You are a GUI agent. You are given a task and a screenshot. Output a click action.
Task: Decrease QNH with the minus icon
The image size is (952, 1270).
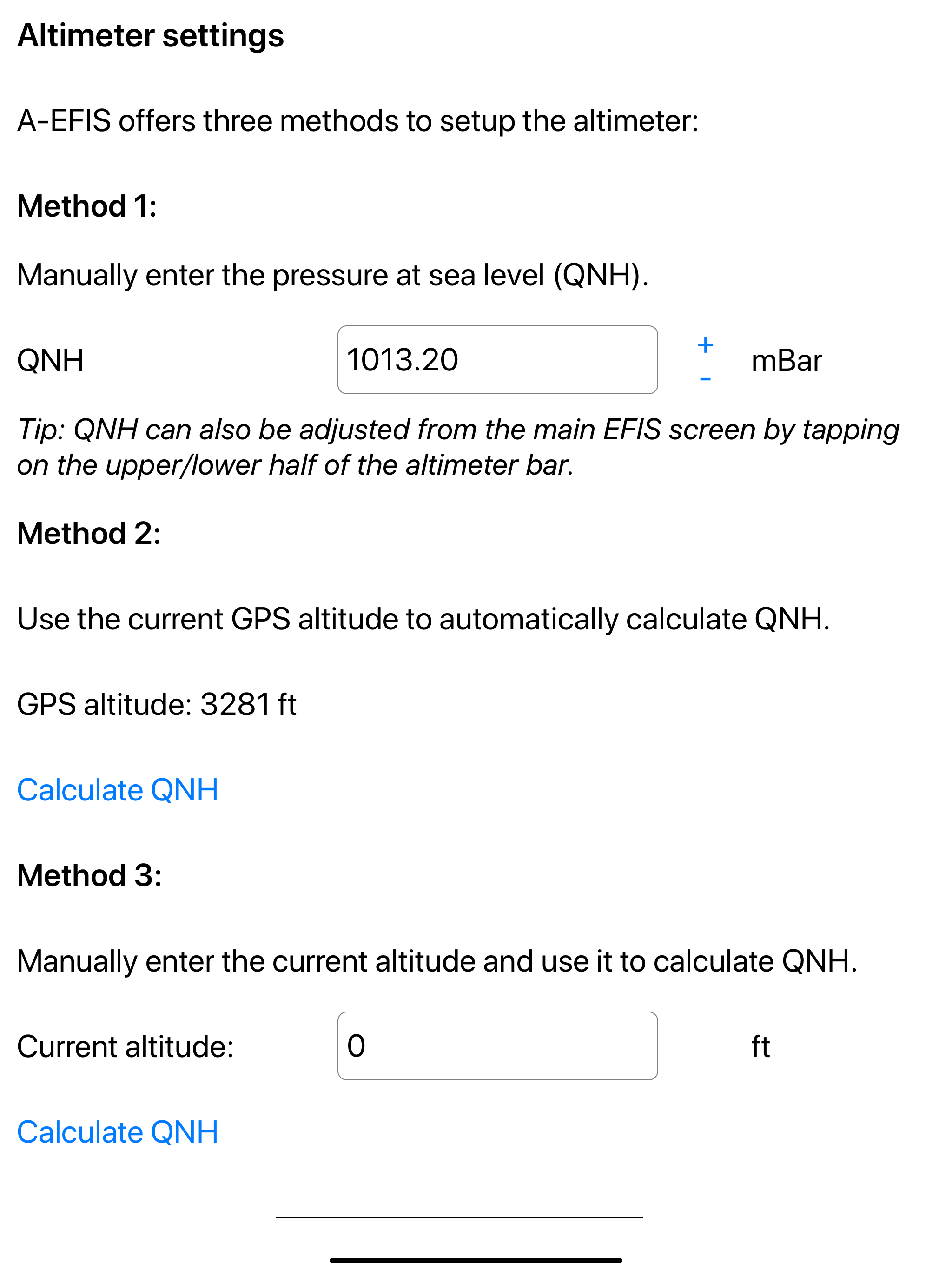point(705,379)
